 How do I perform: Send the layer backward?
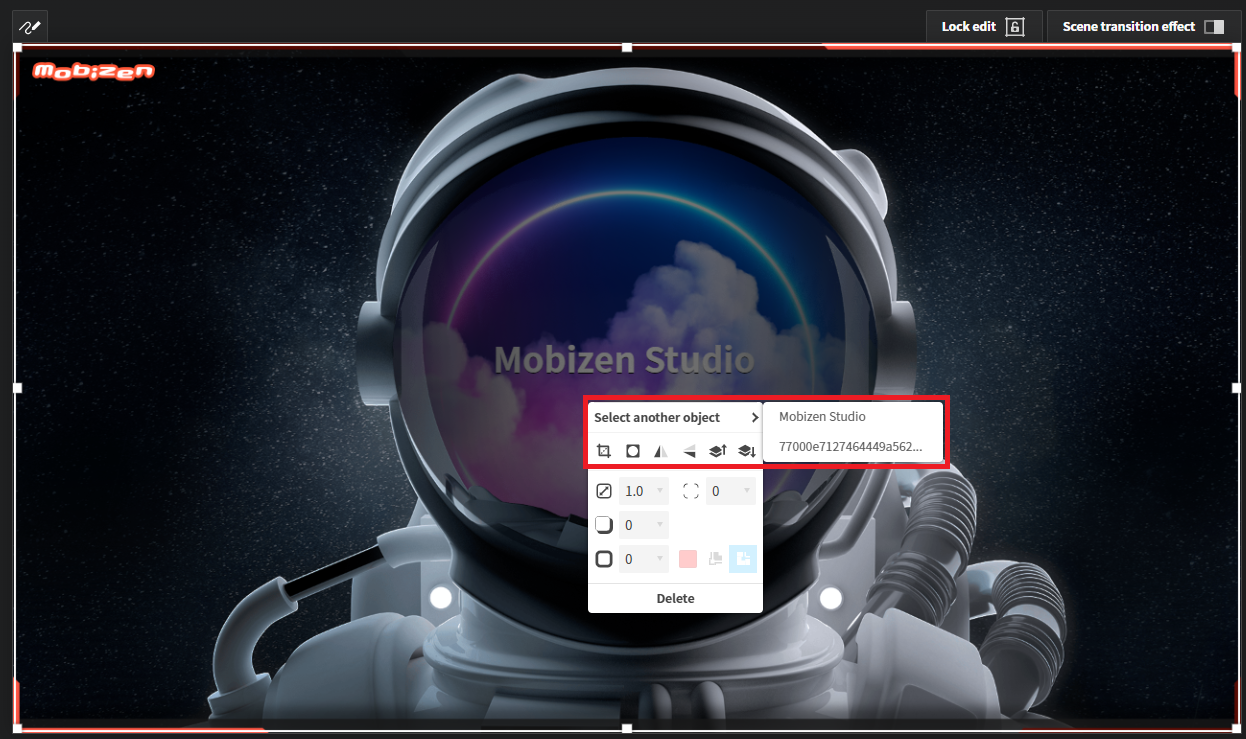746,451
